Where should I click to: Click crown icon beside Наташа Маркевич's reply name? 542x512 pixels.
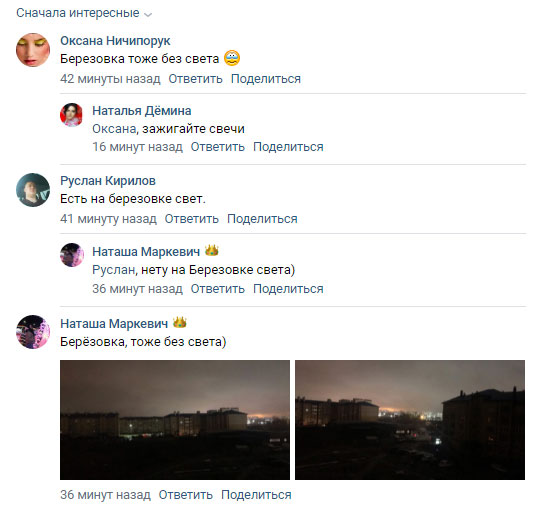pos(212,250)
